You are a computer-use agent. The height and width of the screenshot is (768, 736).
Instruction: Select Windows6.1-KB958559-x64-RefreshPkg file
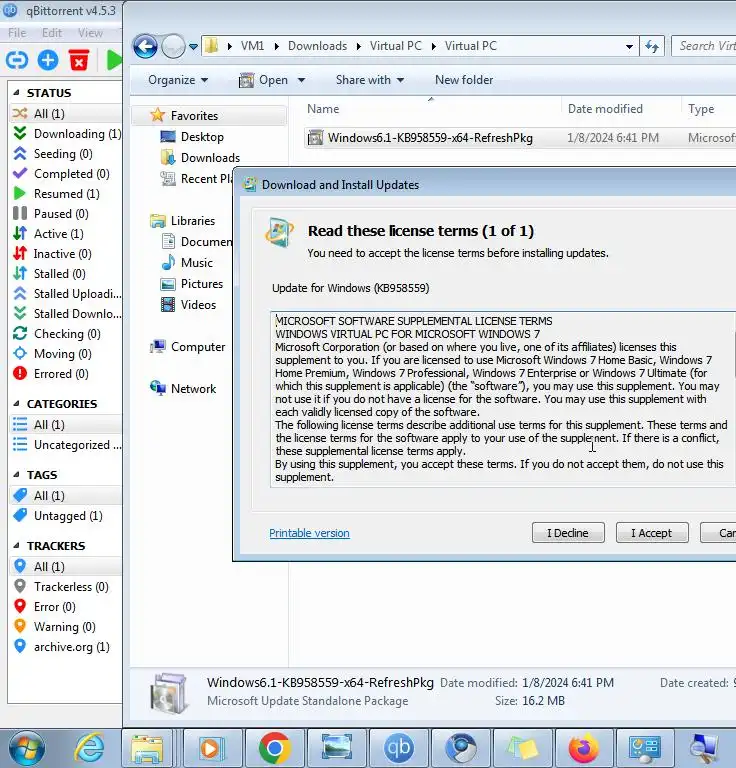[430, 138]
